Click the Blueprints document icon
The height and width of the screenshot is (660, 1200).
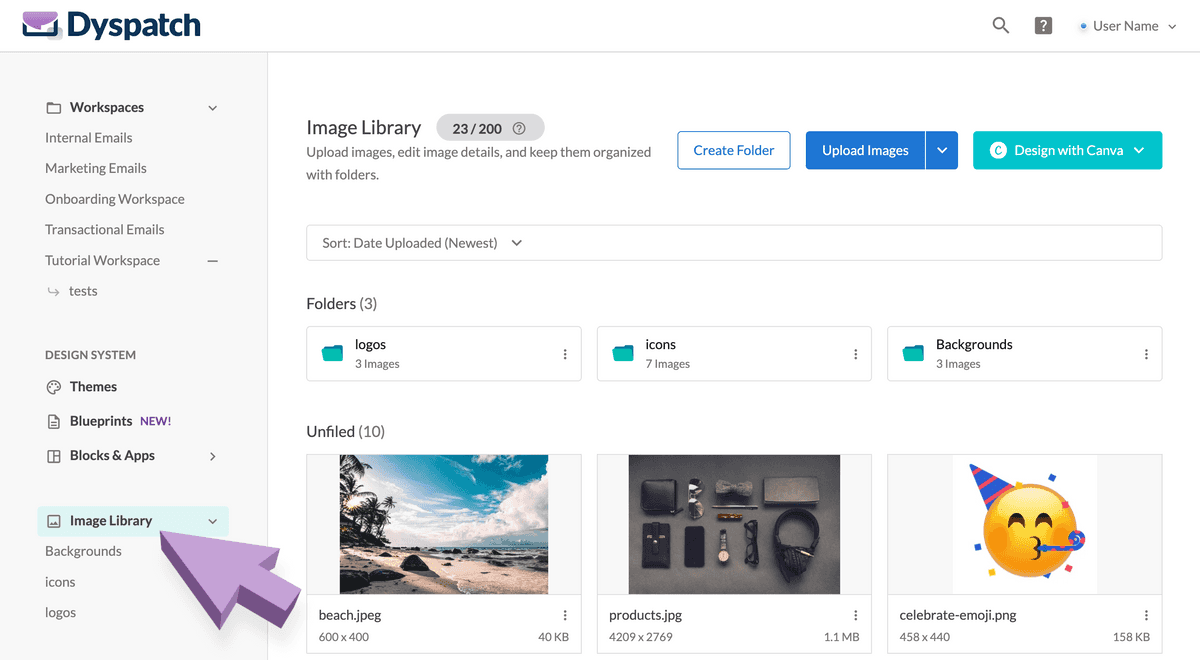click(54, 422)
